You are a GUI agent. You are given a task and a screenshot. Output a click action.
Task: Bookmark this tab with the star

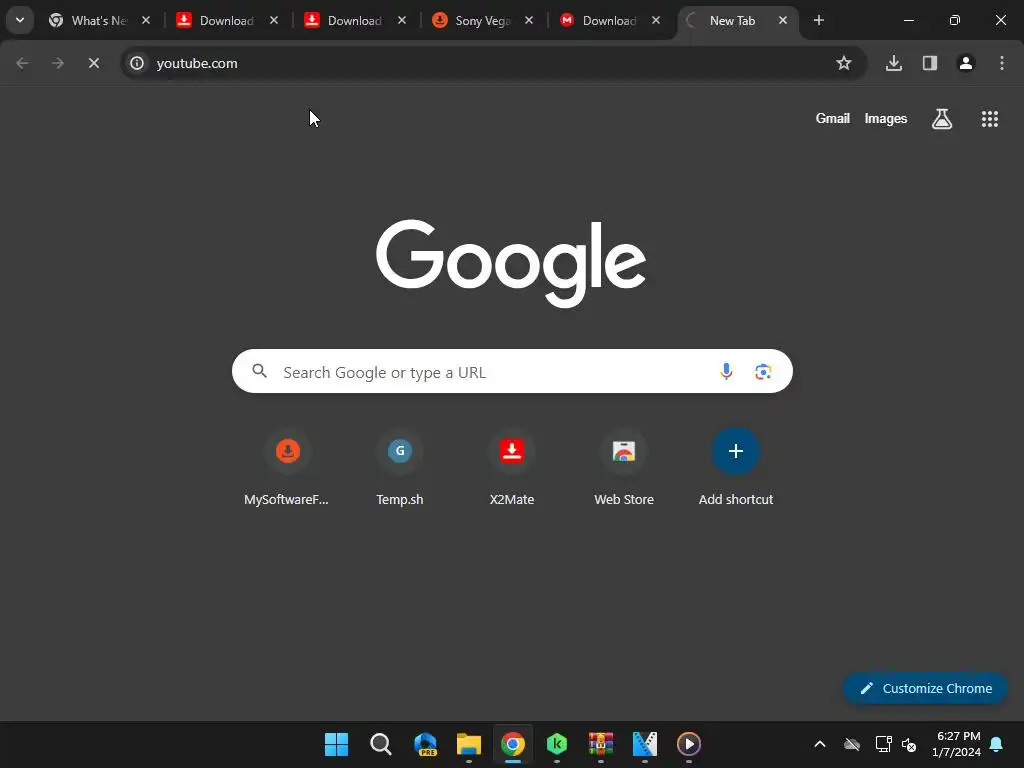(x=844, y=63)
